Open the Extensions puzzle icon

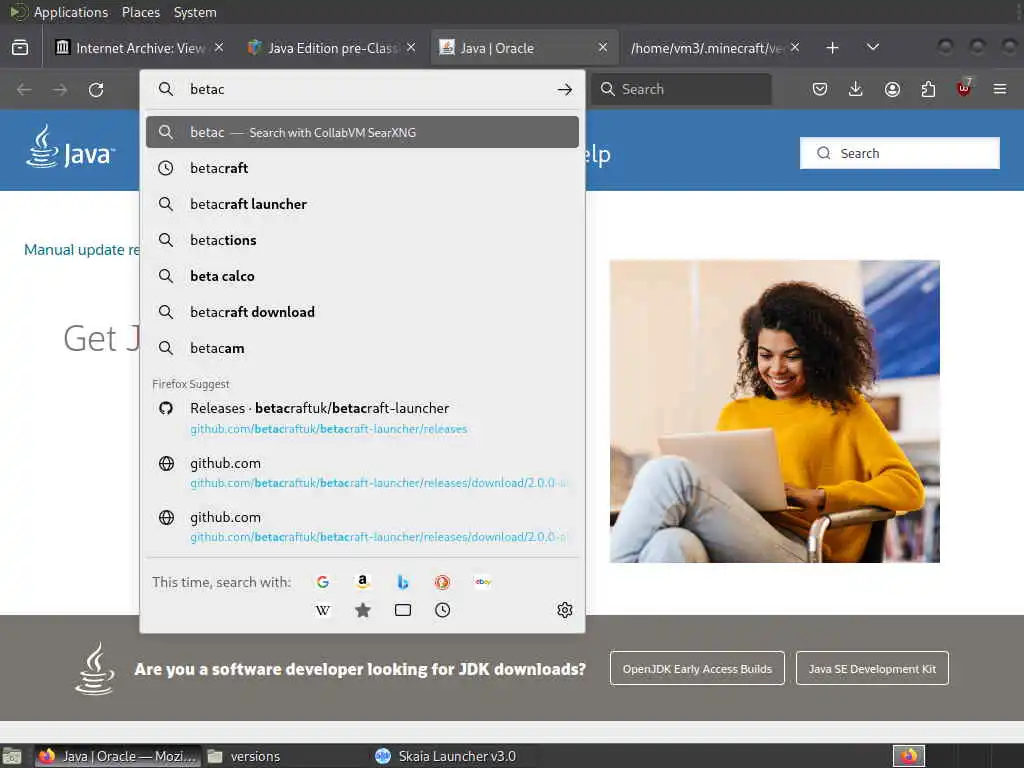(928, 89)
